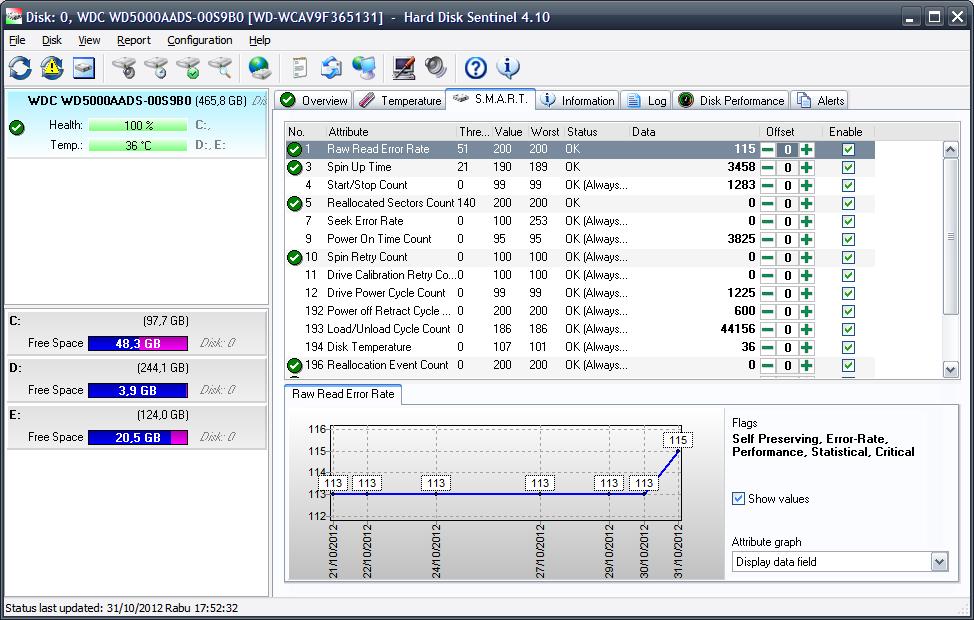This screenshot has height=620, width=974.
Task: Open the Report menu
Action: (x=134, y=40)
